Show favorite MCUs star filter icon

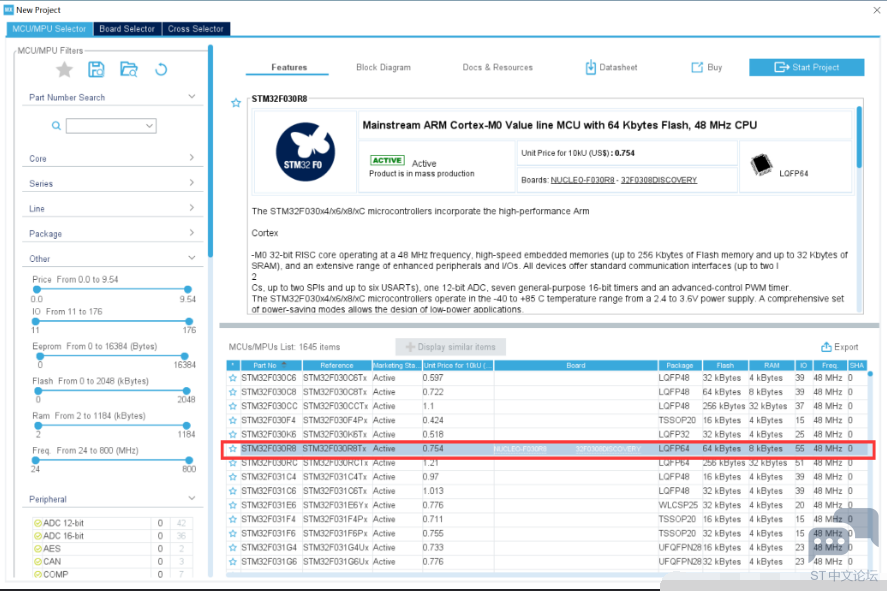(x=64, y=70)
